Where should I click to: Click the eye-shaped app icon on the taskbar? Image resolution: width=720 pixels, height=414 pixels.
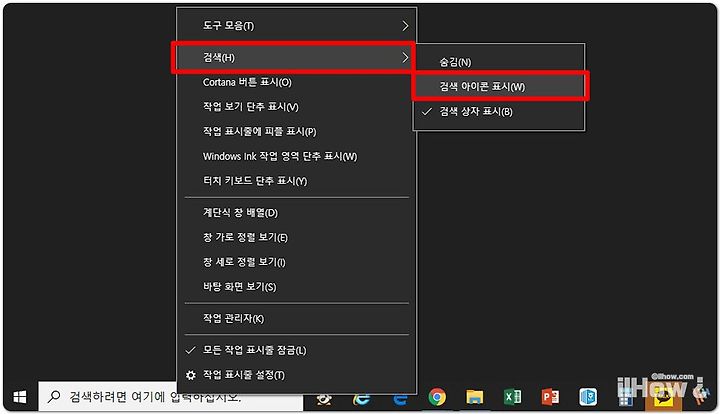tap(324, 398)
